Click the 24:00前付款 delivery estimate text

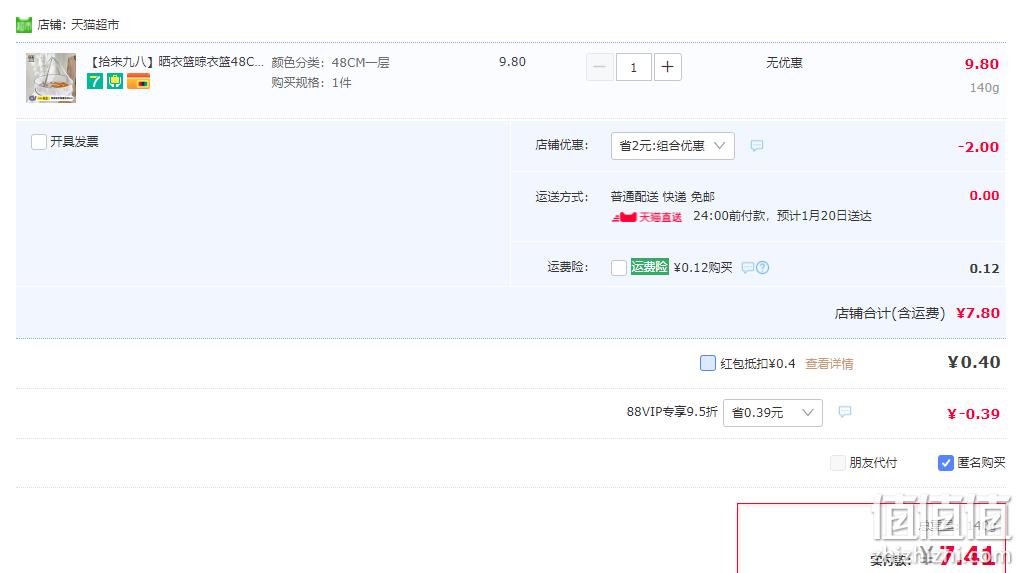coord(782,216)
